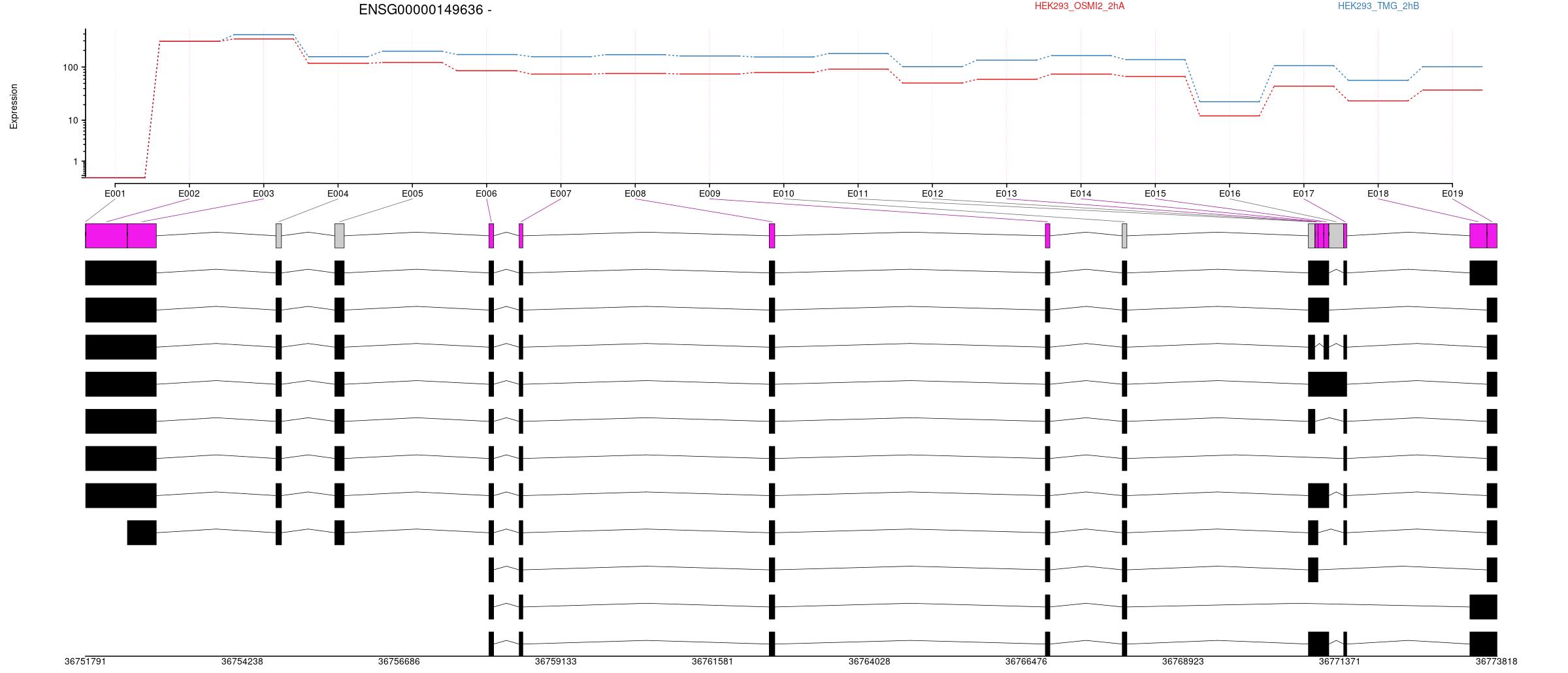Click genomic coordinate 36761581
1568x673 pixels.
[712, 661]
